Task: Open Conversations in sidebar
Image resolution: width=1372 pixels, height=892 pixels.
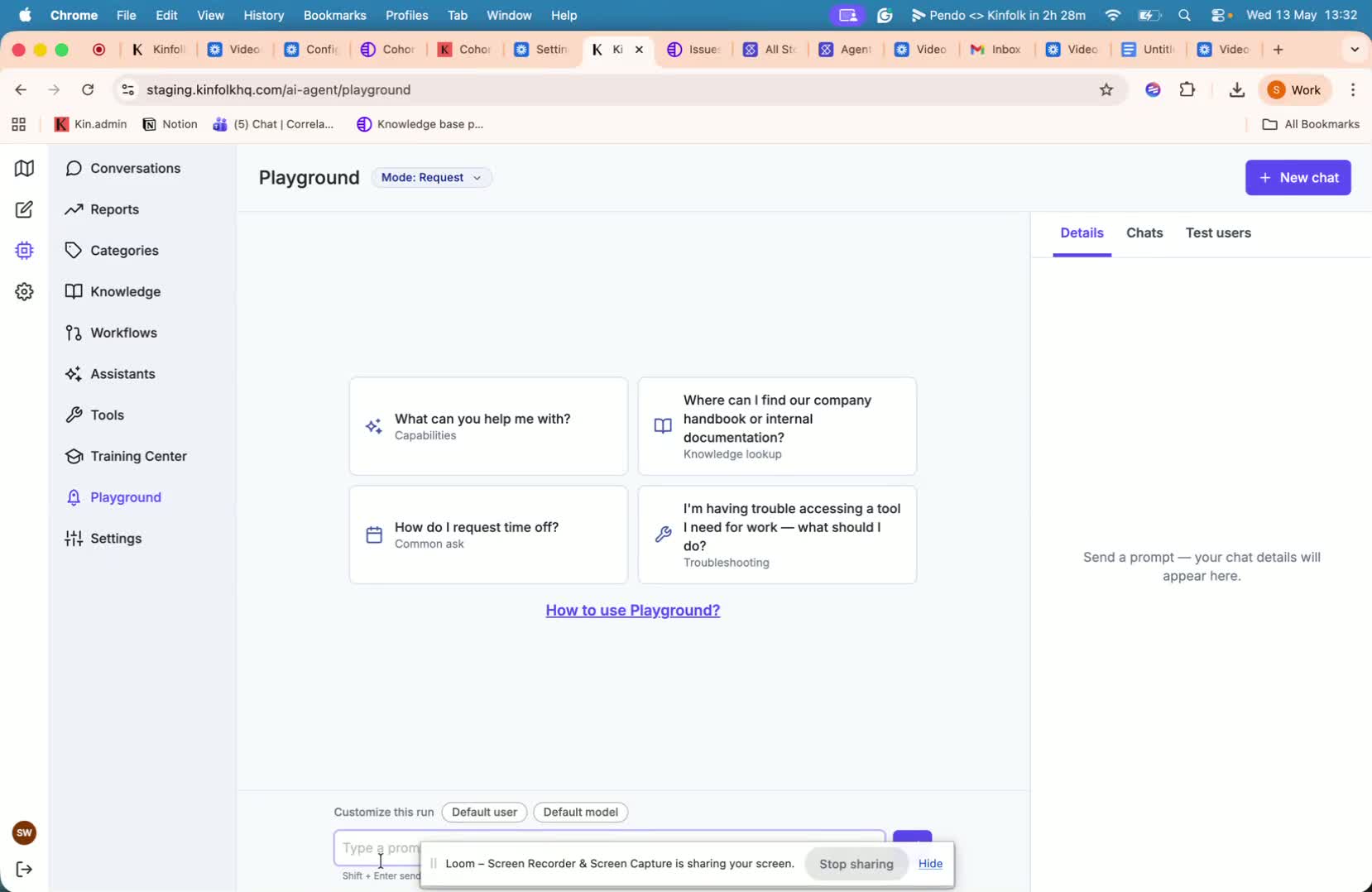Action: pyautogui.click(x=123, y=168)
